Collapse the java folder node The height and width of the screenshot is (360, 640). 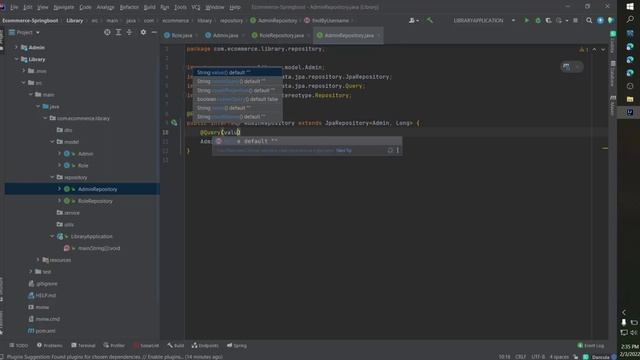pos(38,107)
